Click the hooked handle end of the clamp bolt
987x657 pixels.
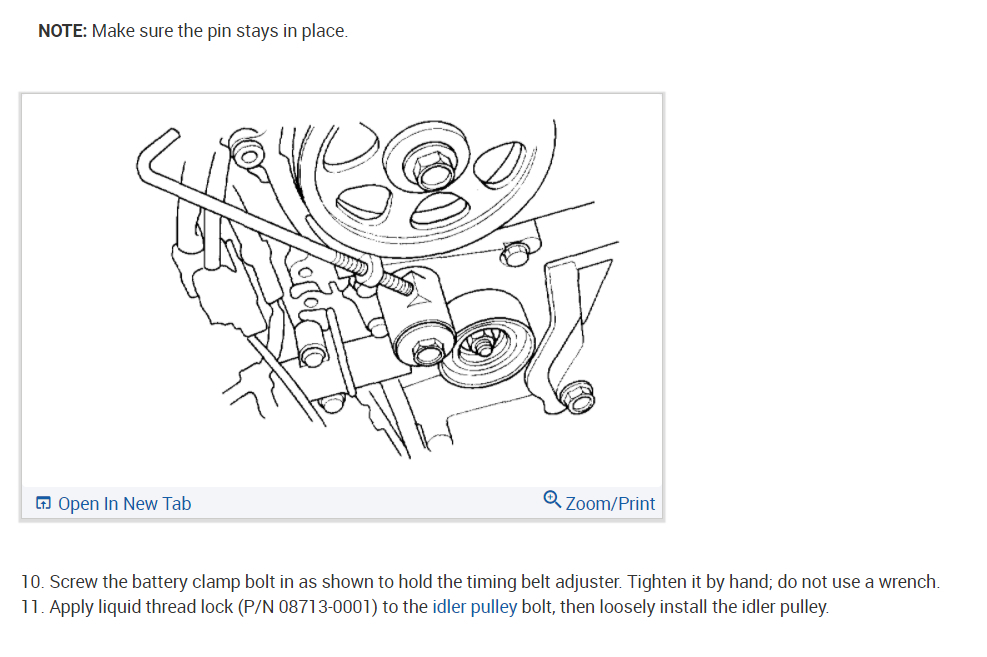[156, 155]
